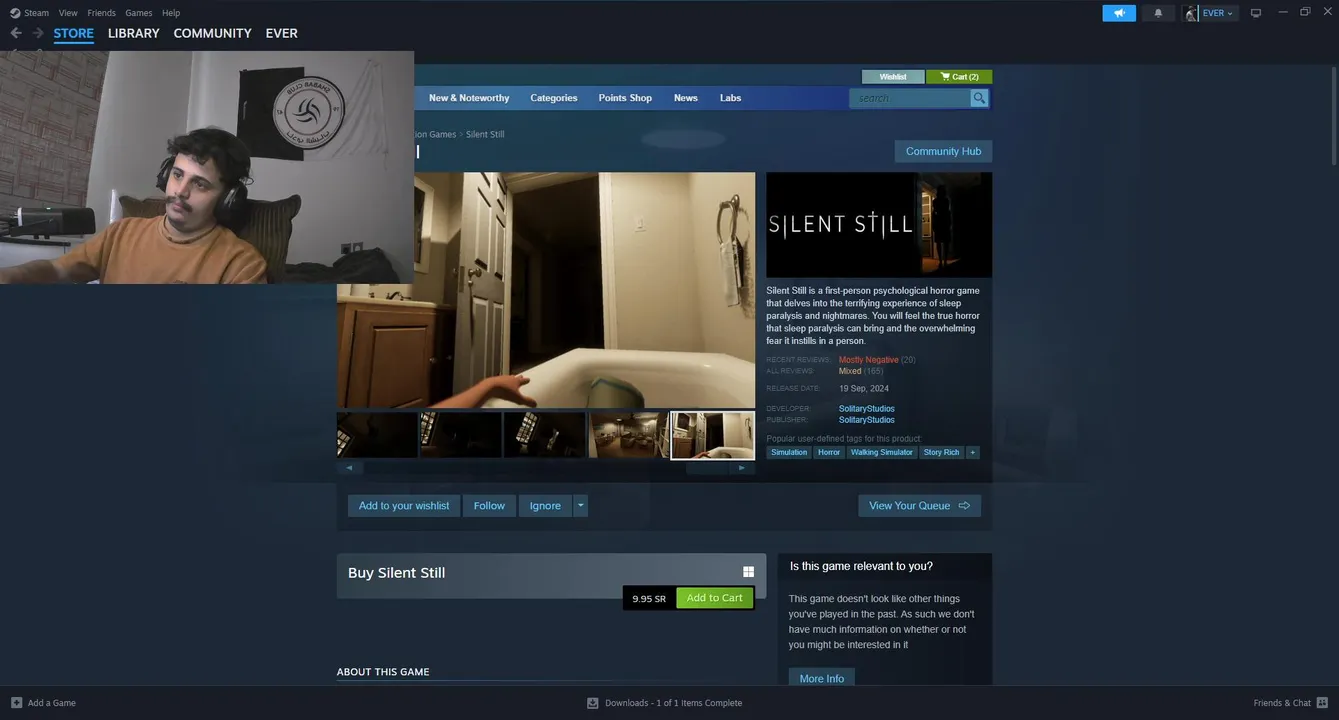
Task: Follow Silent Still
Action: 489,506
